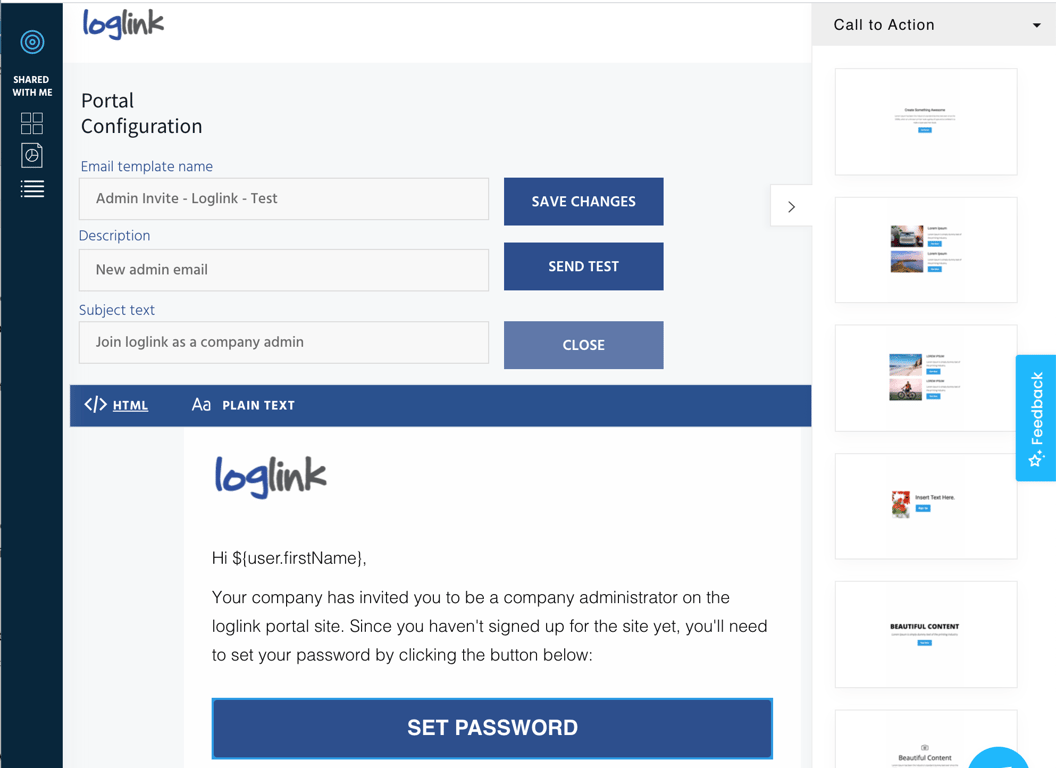Open the pie chart document reports icon

32,155
